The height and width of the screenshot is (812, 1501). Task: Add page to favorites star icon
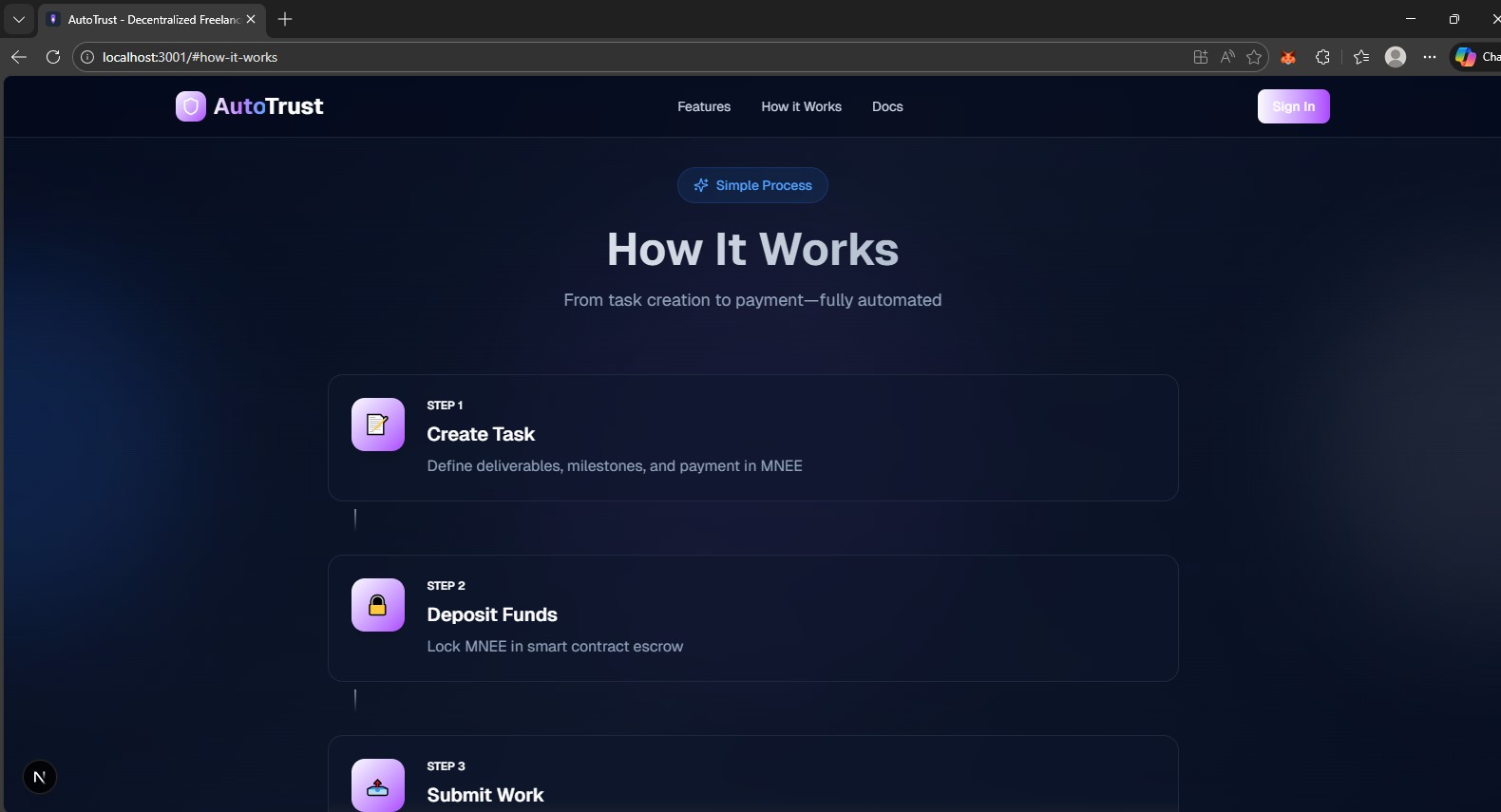click(x=1254, y=57)
